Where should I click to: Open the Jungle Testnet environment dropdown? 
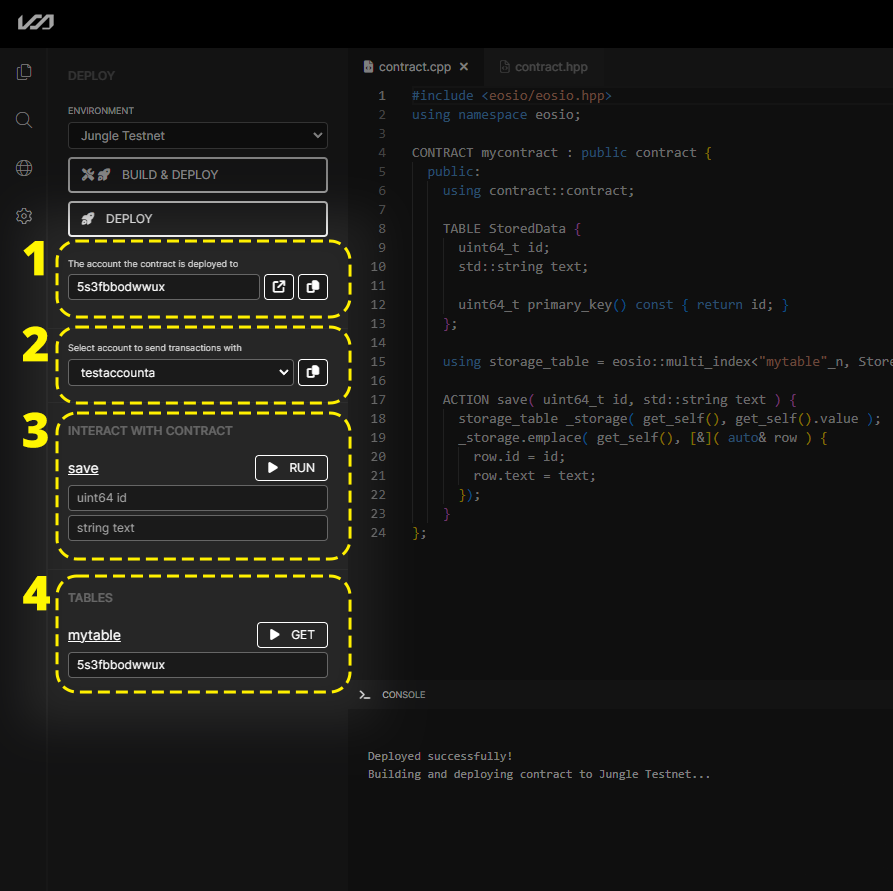click(197, 135)
